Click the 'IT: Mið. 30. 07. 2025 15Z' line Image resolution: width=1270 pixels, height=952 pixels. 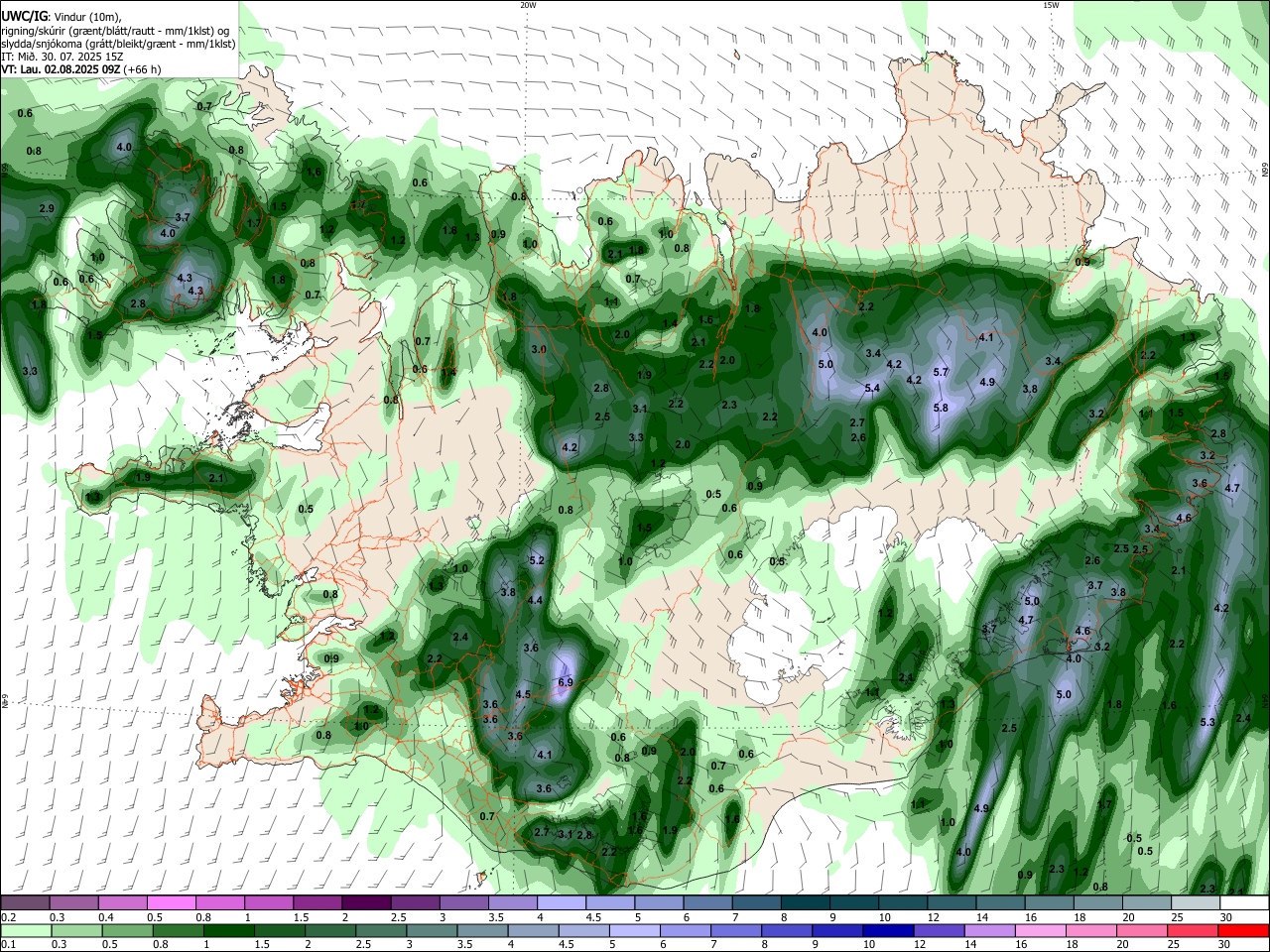pos(63,57)
